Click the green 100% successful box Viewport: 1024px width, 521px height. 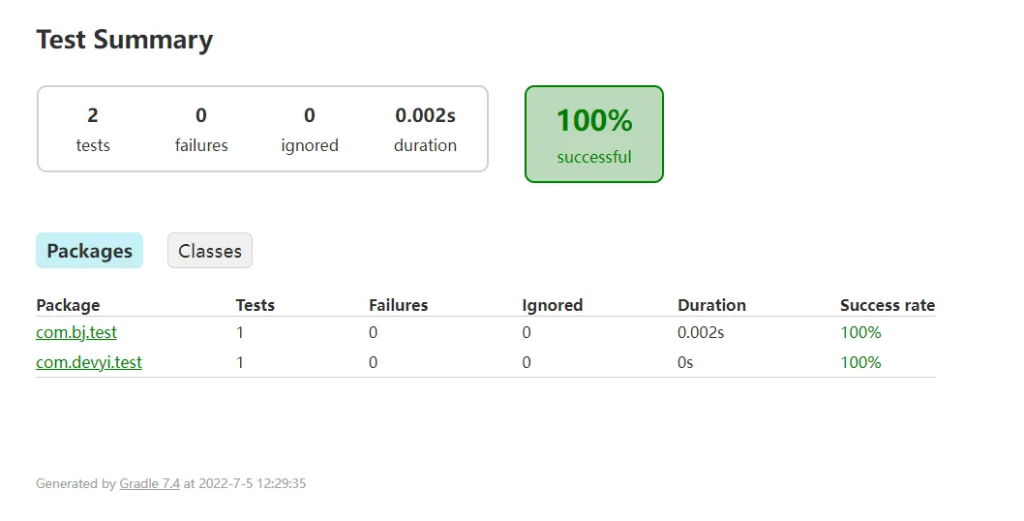click(594, 134)
